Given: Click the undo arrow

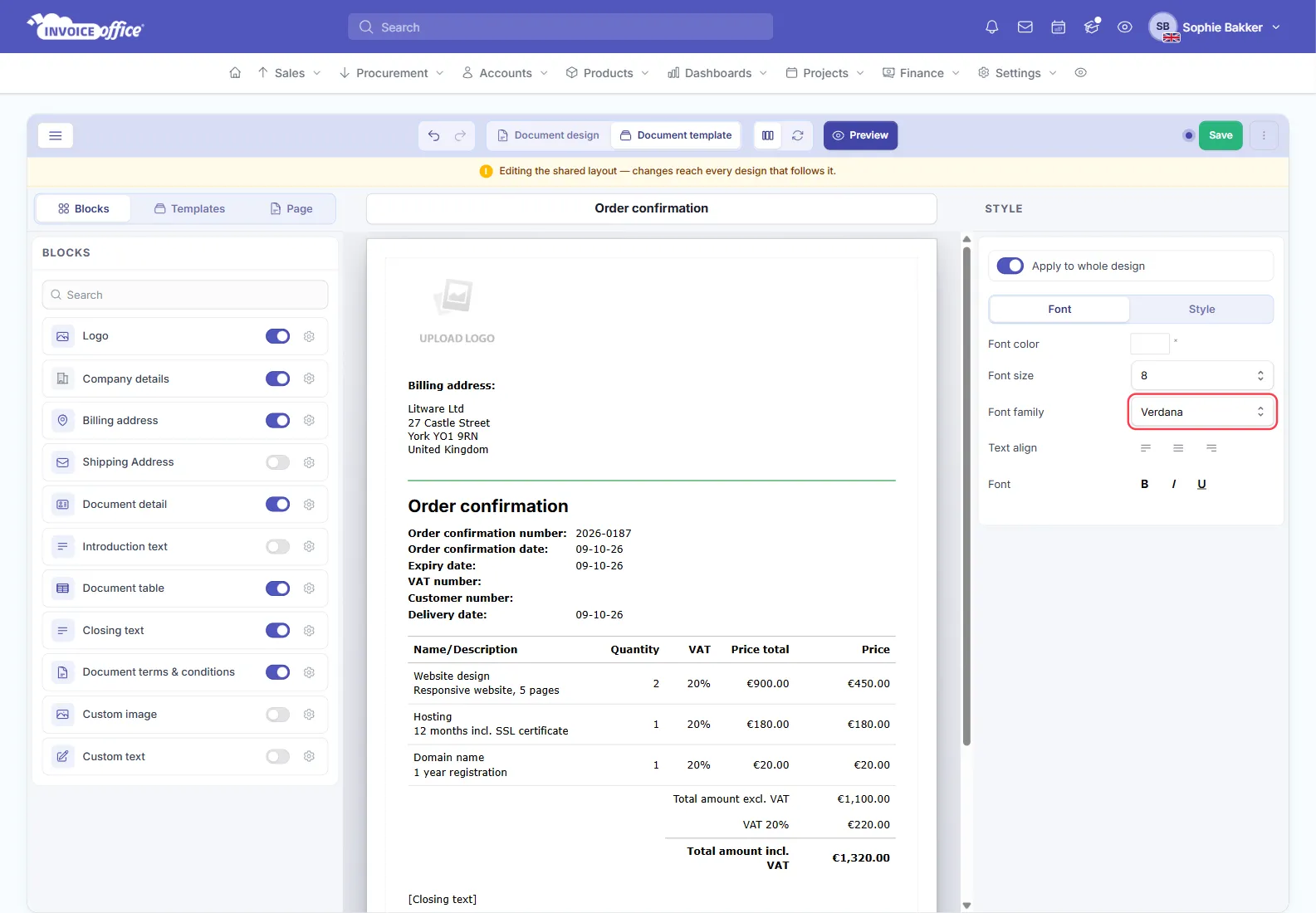Looking at the screenshot, I should click(433, 135).
